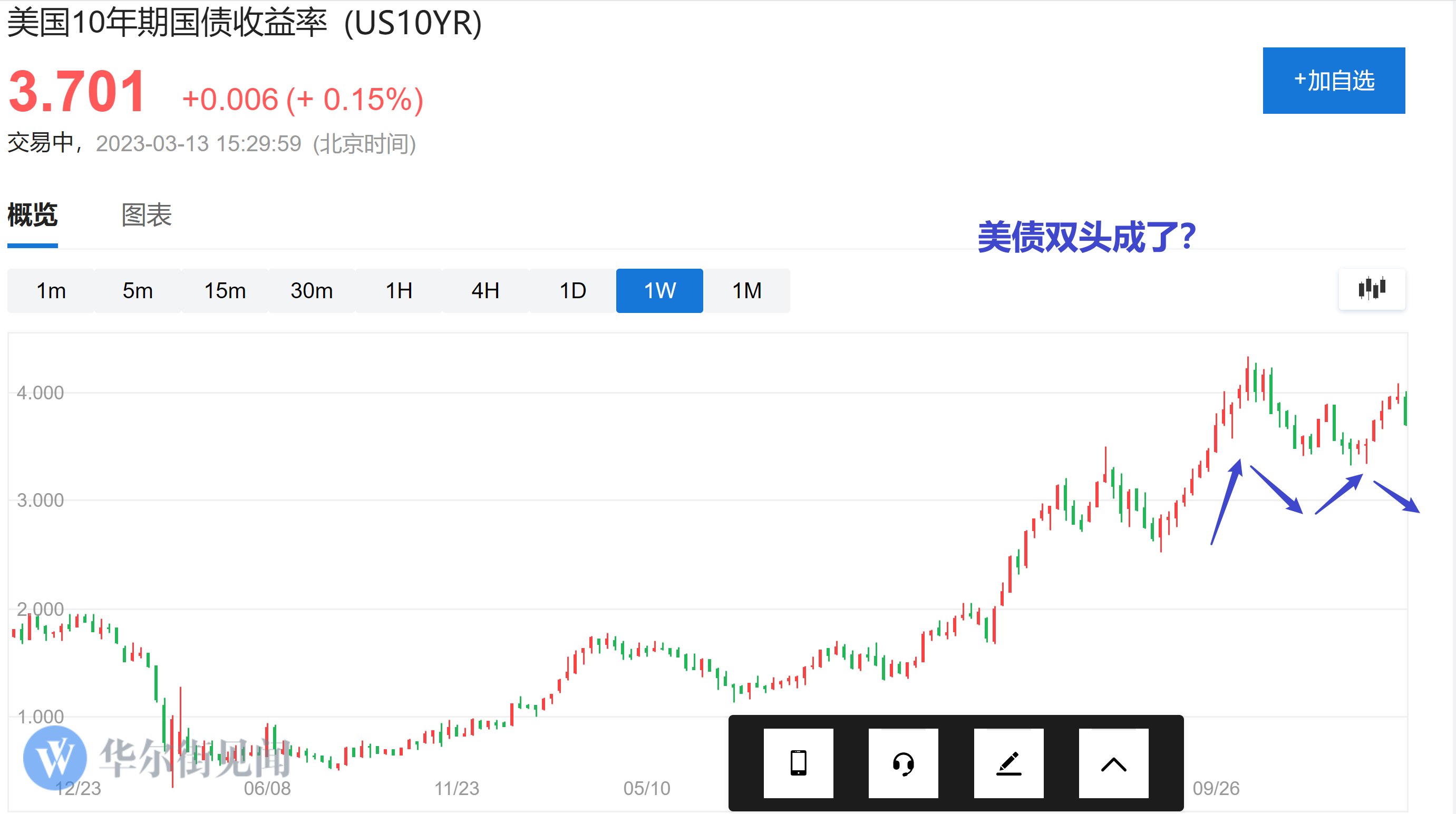Choose the 30m chart interval
The image size is (1456, 814).
[x=312, y=290]
